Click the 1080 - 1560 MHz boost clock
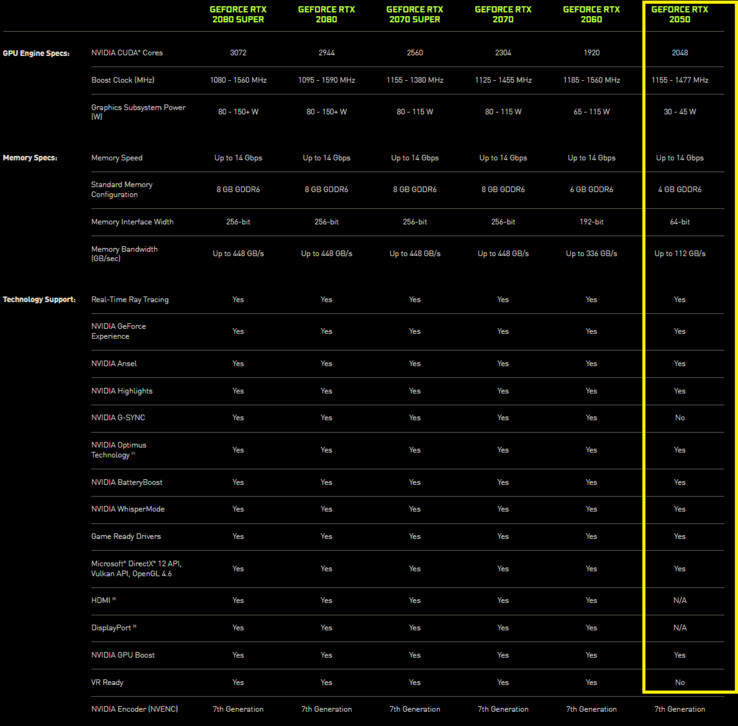738x726 pixels. tap(238, 80)
